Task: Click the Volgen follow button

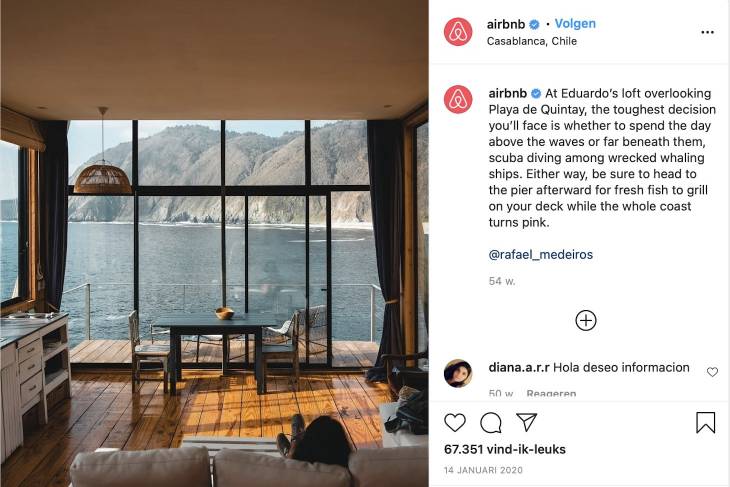Action: pos(575,23)
